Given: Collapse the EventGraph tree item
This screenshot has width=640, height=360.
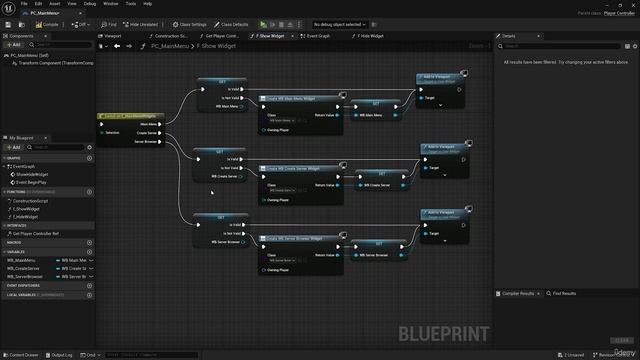Looking at the screenshot, I should [x=4, y=167].
